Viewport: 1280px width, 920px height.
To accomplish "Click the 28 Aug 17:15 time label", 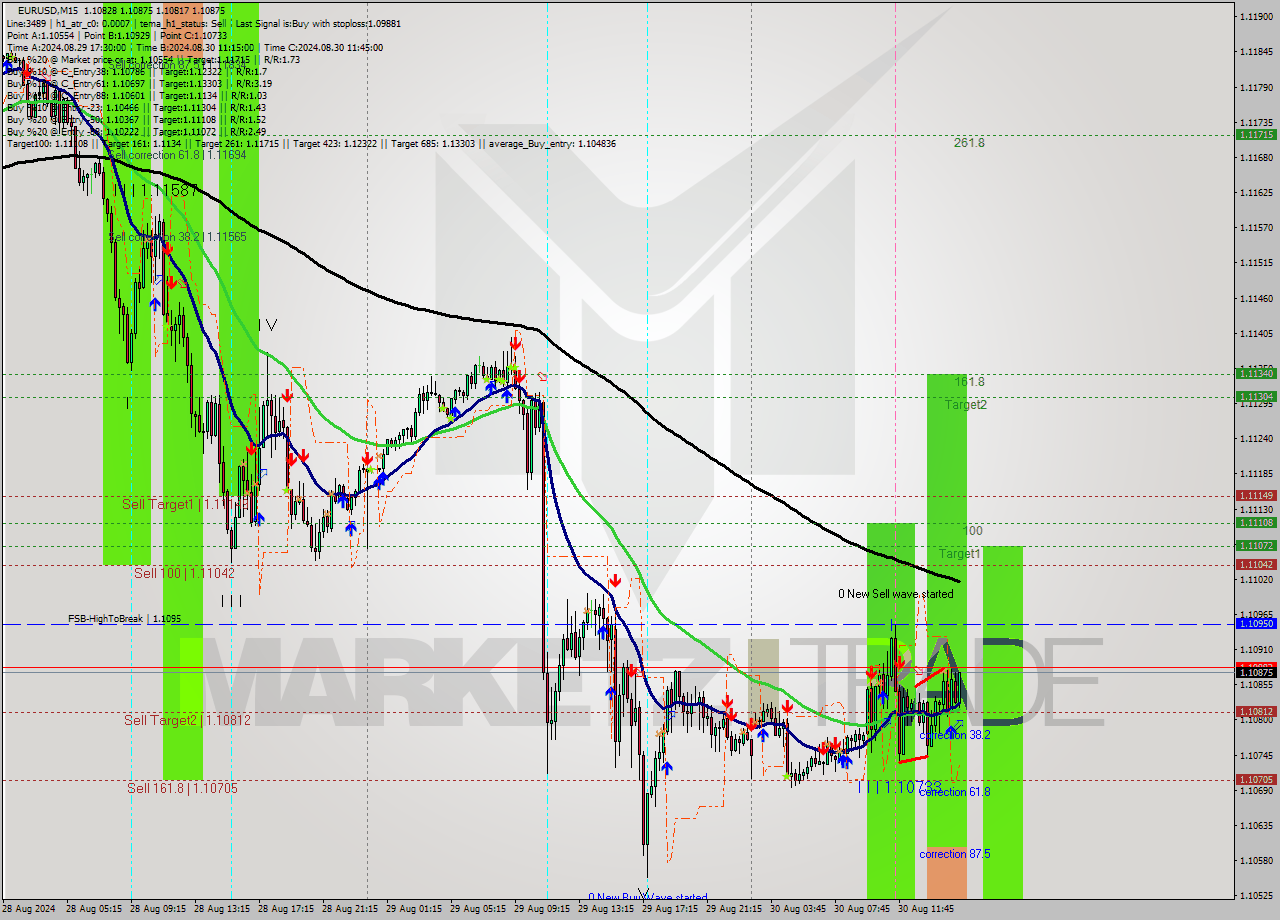I will pyautogui.click(x=288, y=909).
